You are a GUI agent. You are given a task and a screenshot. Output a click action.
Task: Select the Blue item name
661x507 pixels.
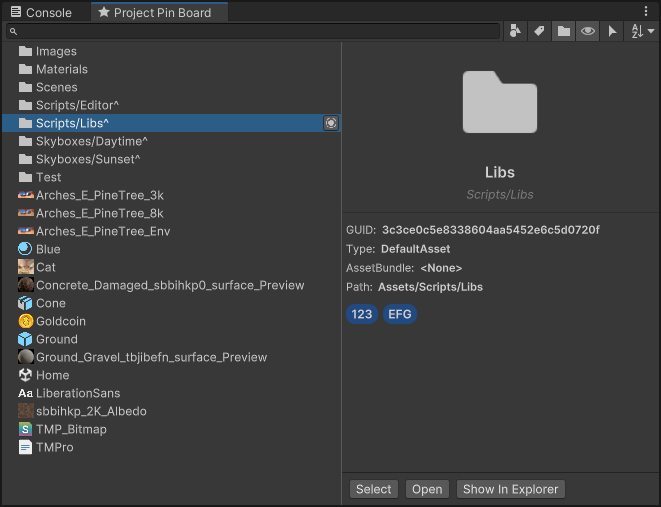48,249
